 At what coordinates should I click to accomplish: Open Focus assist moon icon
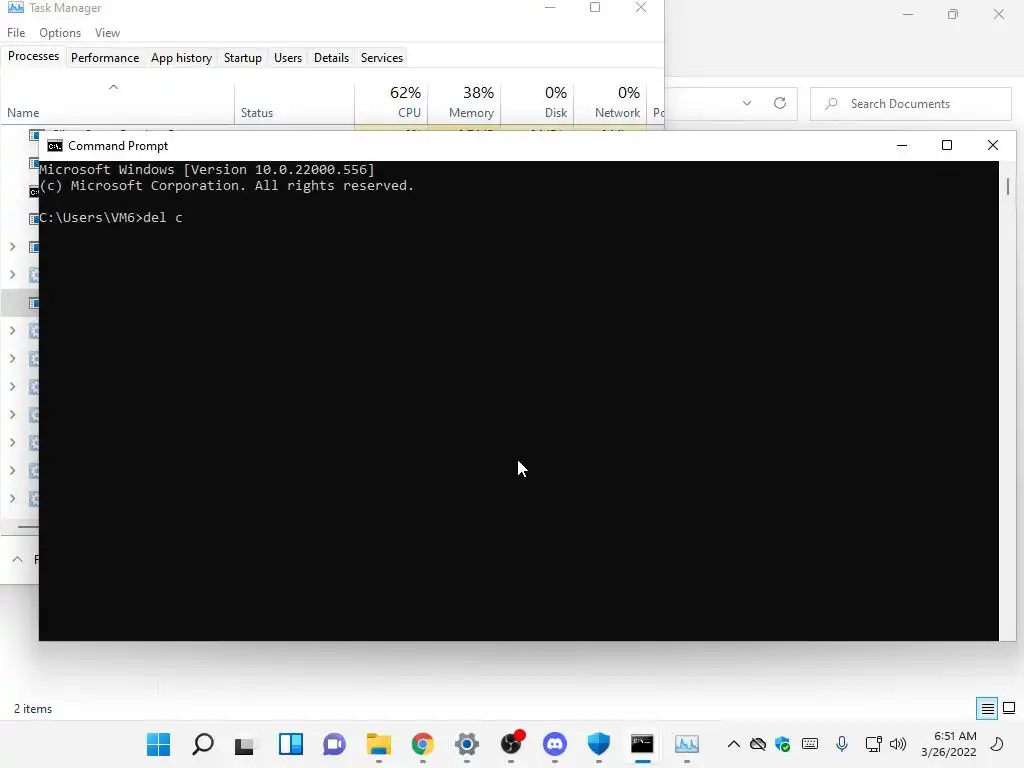click(x=997, y=744)
